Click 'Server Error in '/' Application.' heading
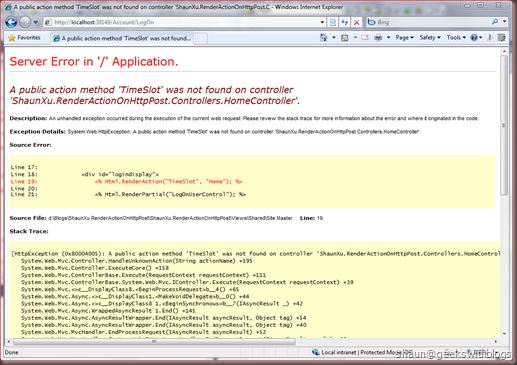This screenshot has height=365, width=517. [x=94, y=62]
